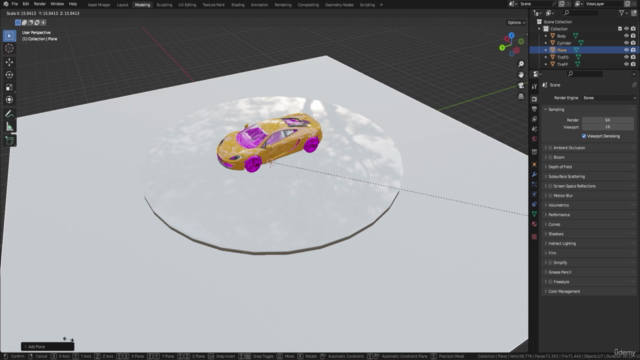Select the Transform tool
640x360 pixels.
tap(9, 100)
